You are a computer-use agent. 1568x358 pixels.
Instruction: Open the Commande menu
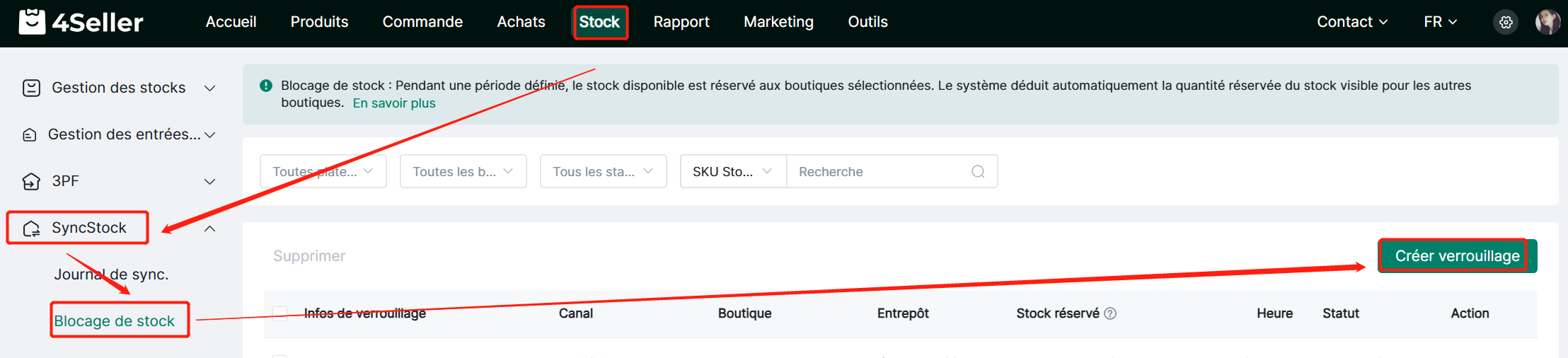click(x=422, y=22)
